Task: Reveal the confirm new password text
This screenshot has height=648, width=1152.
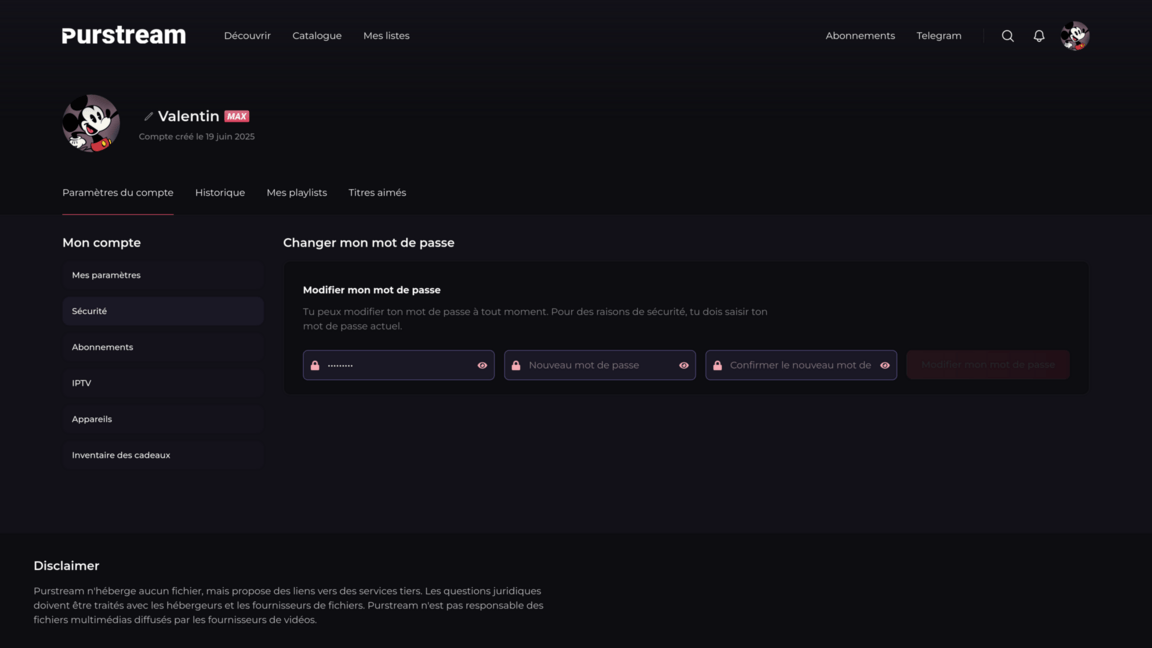Action: click(885, 365)
